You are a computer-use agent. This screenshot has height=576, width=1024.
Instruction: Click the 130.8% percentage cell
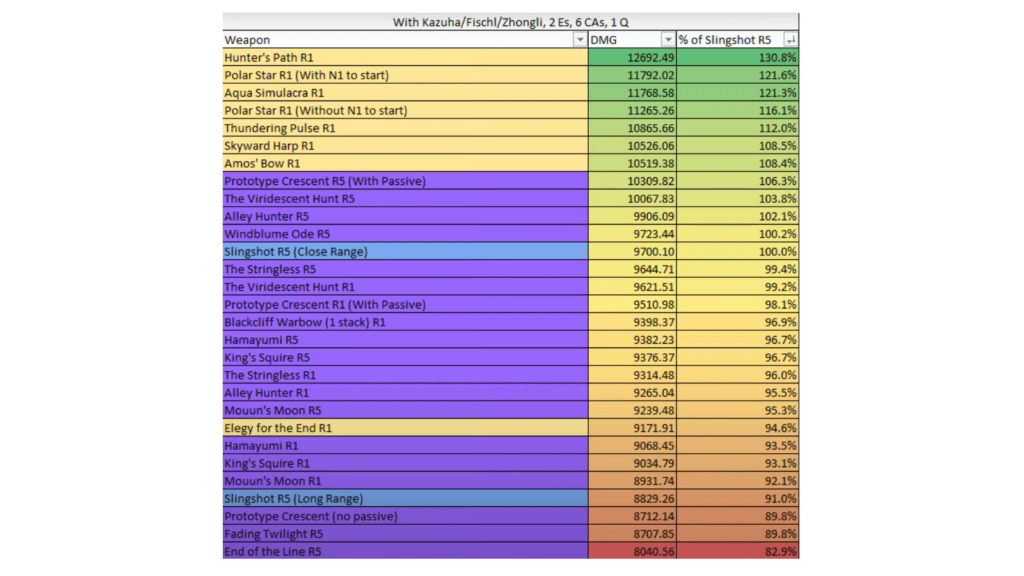737,57
